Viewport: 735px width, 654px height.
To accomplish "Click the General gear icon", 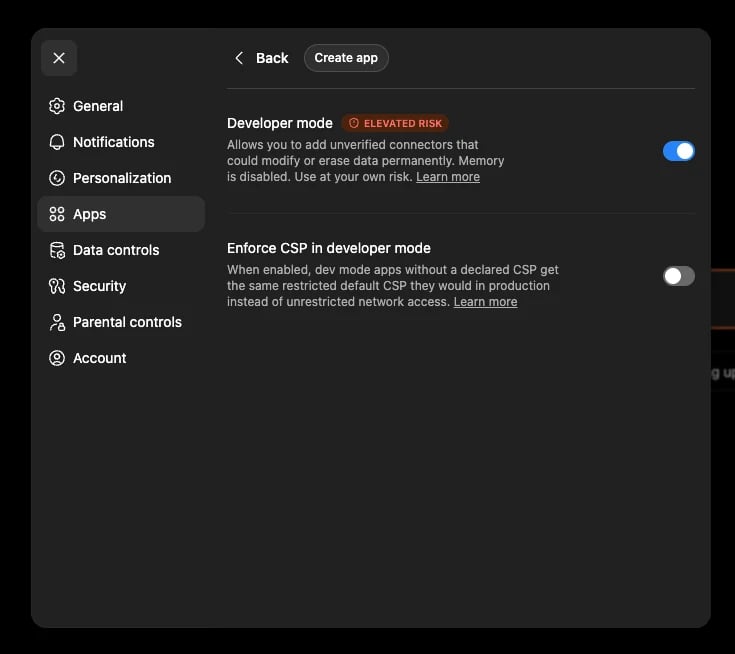I will 57,106.
